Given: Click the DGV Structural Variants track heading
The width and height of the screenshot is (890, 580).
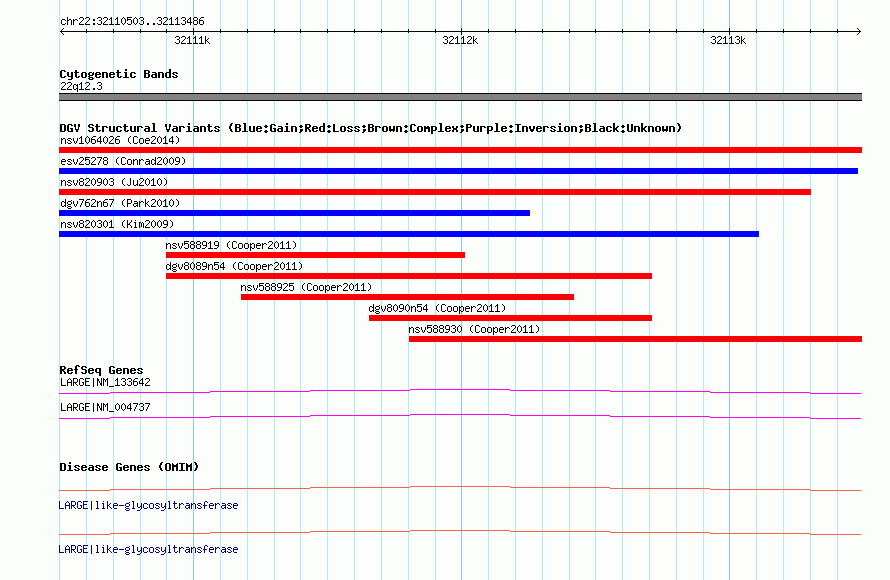Looking at the screenshot, I should 370,128.
